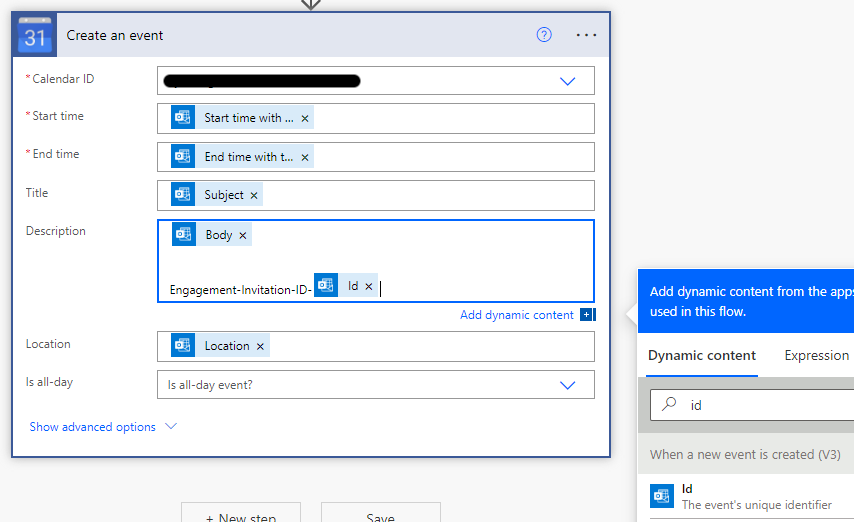Viewport: 854px width, 522px height.
Task: Click the Body token label
Action: point(219,235)
